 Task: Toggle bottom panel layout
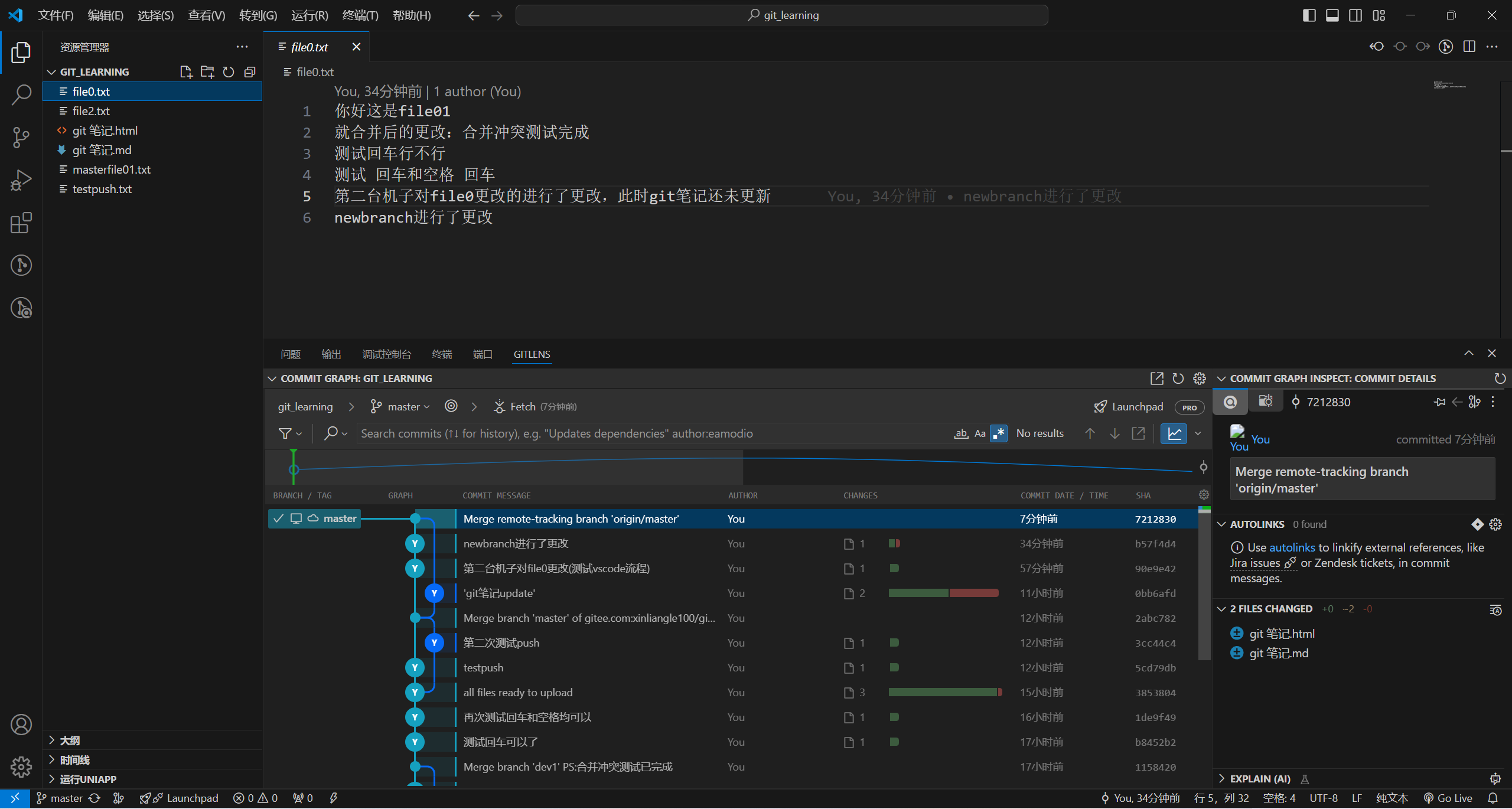pos(1332,15)
